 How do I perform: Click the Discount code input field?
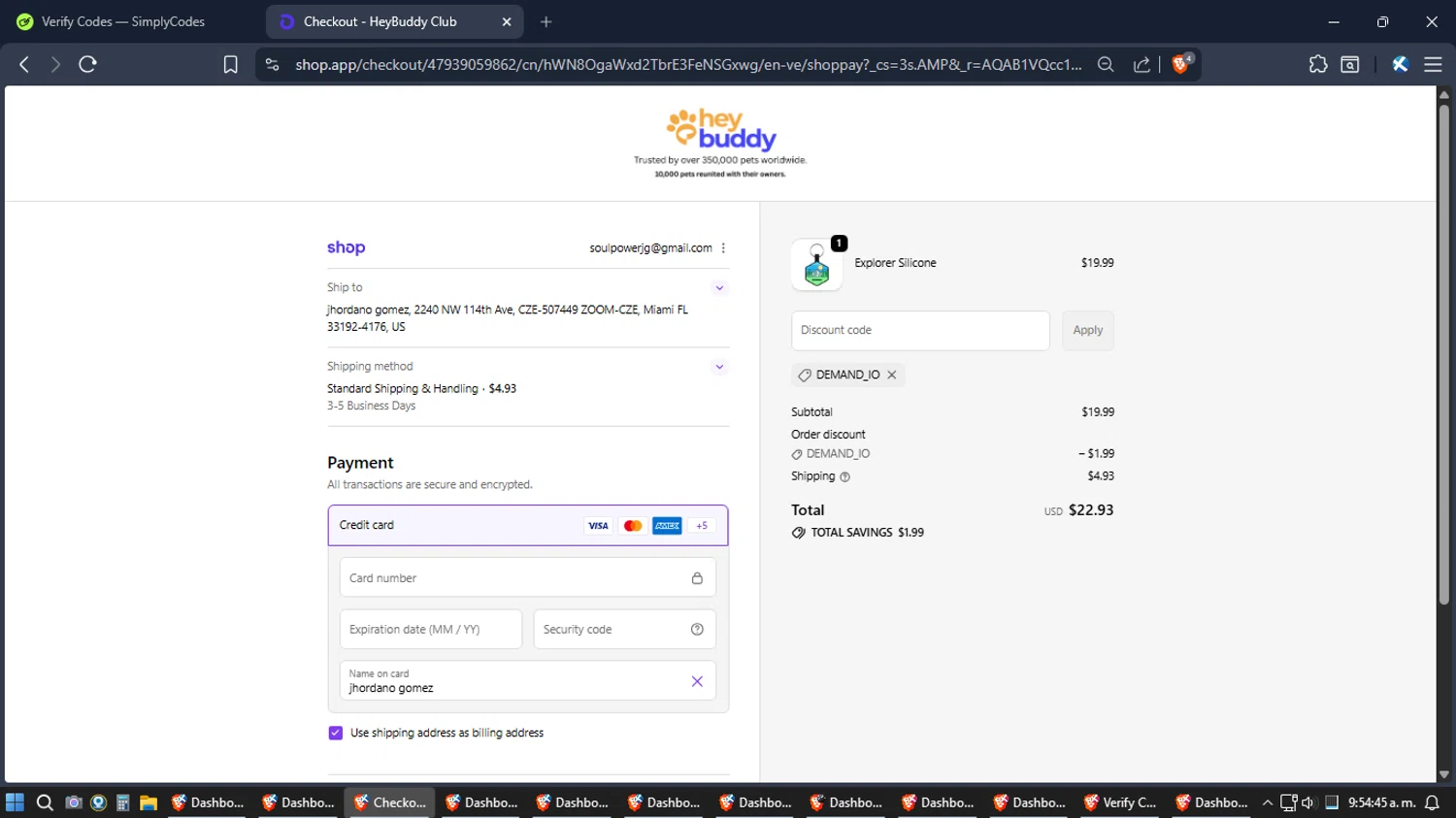[x=920, y=331]
